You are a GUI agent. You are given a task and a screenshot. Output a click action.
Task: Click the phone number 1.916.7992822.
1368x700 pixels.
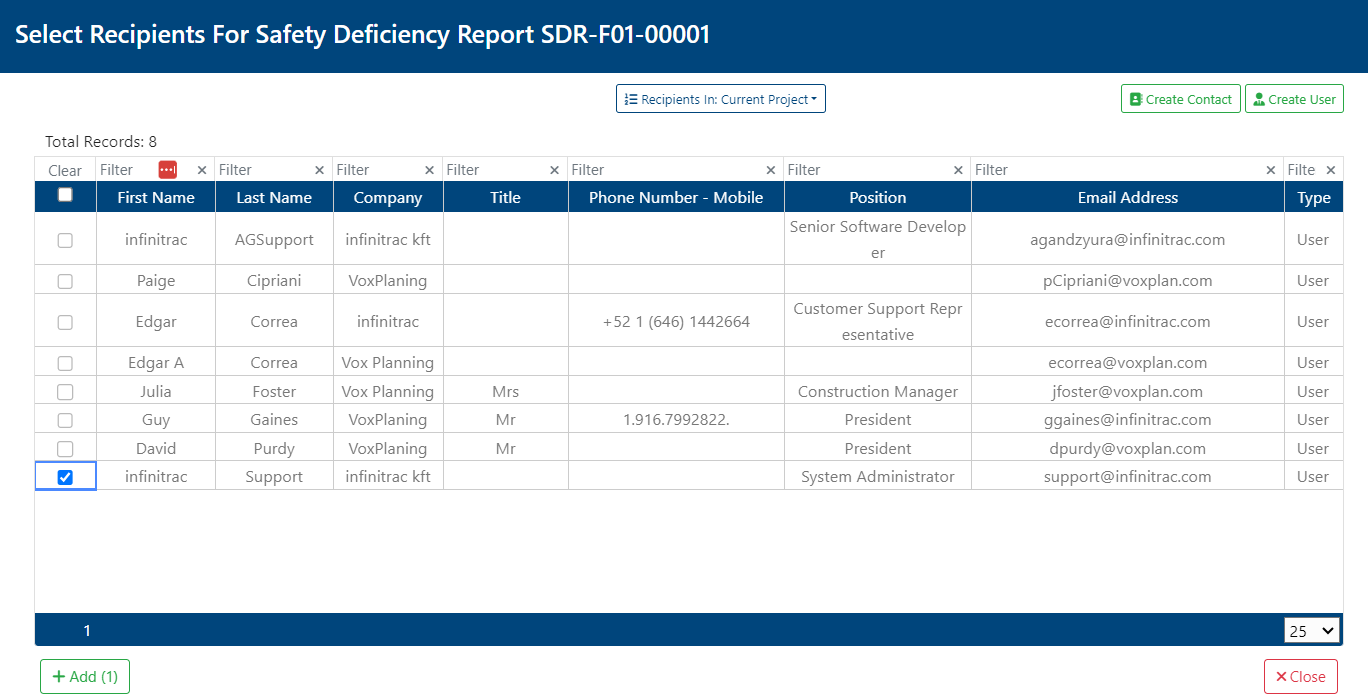pos(676,420)
